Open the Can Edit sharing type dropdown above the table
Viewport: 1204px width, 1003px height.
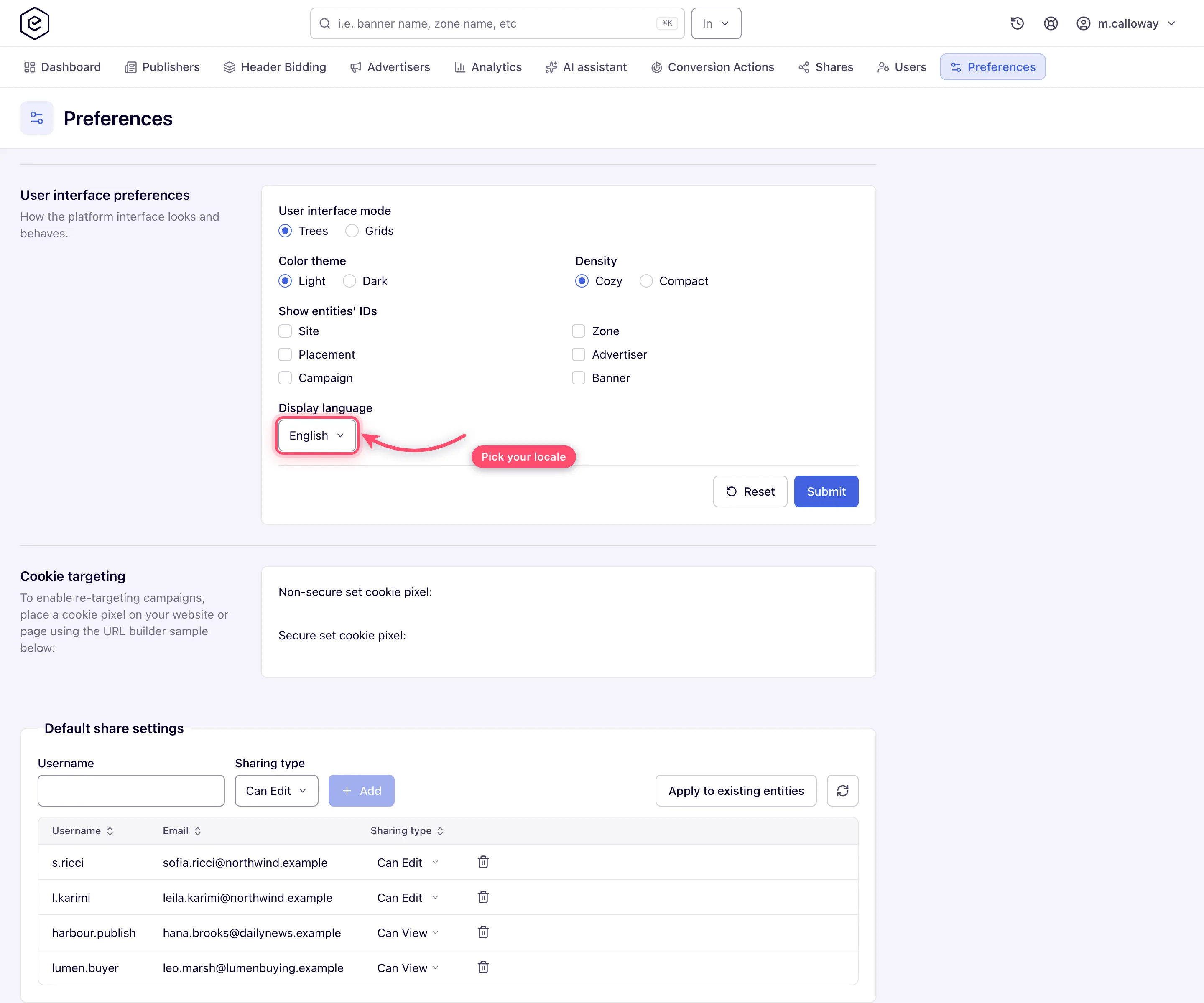pyautogui.click(x=276, y=791)
